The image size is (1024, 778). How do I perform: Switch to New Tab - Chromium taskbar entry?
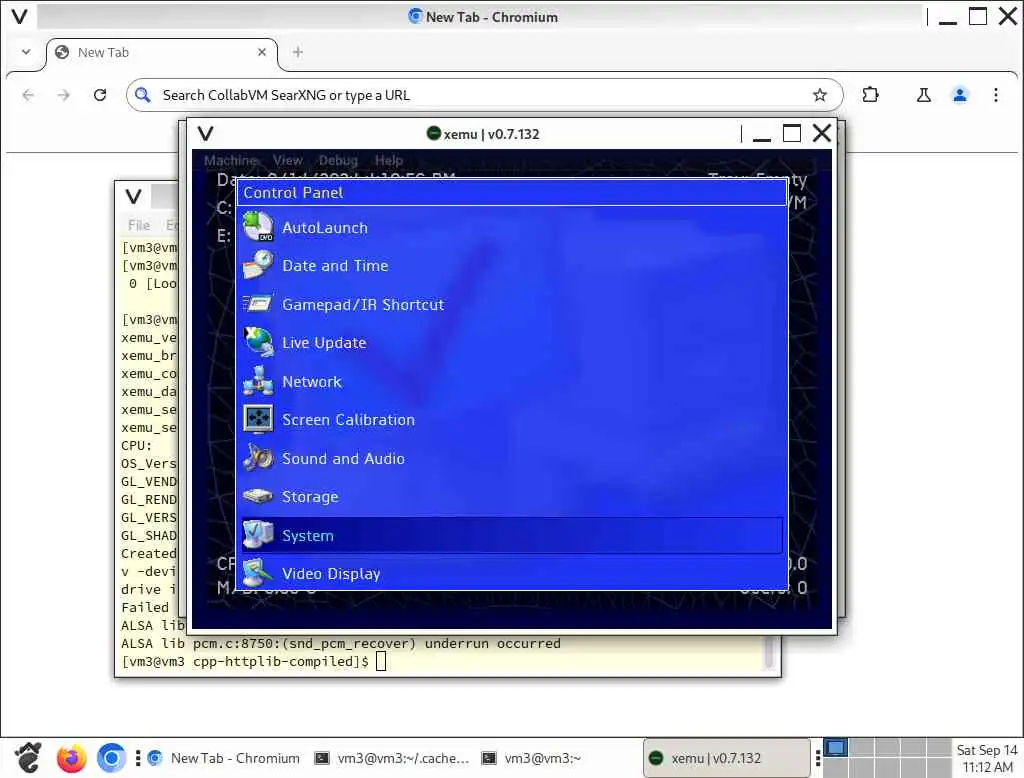click(x=224, y=758)
